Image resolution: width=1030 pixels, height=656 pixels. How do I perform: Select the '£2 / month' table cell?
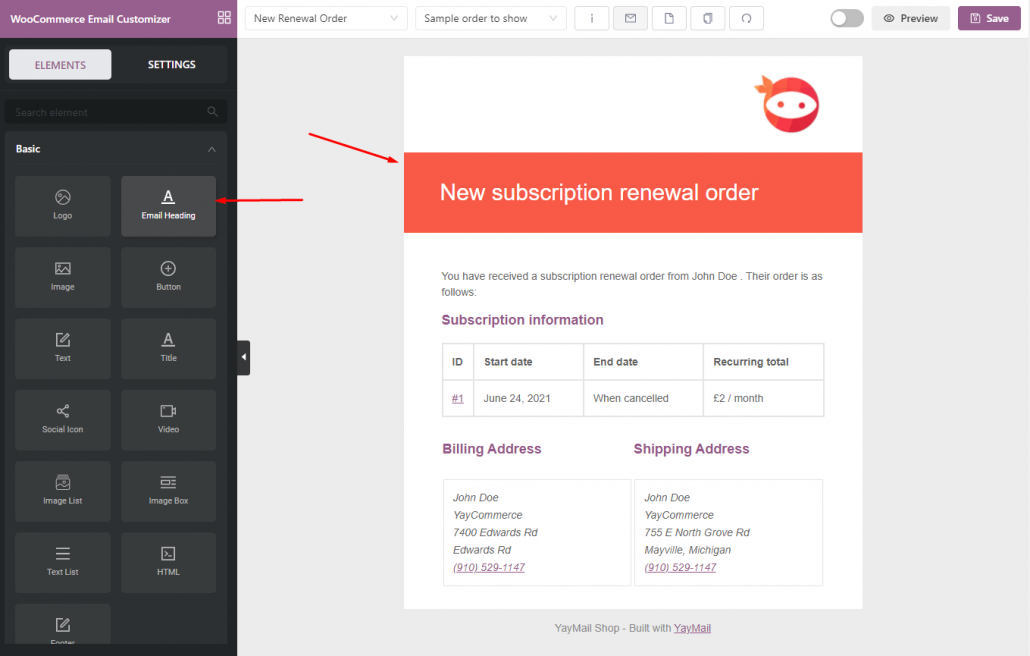coord(763,398)
